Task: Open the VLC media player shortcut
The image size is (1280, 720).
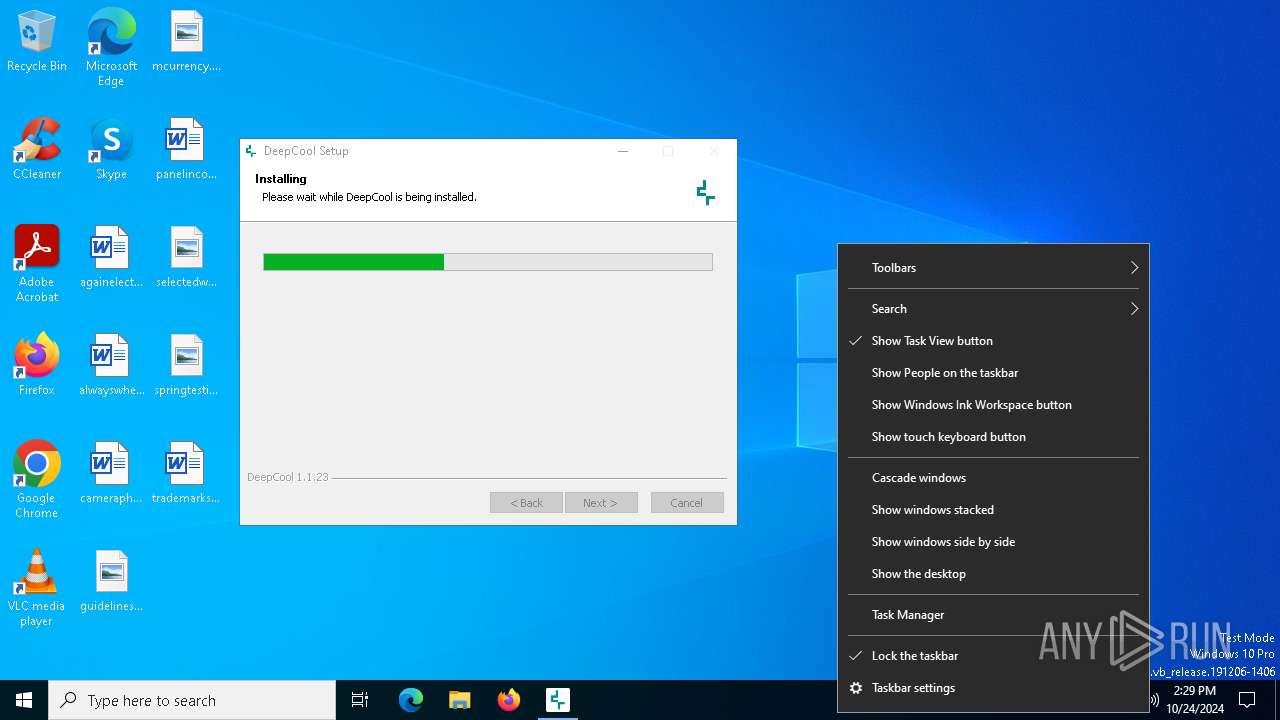Action: click(x=37, y=588)
